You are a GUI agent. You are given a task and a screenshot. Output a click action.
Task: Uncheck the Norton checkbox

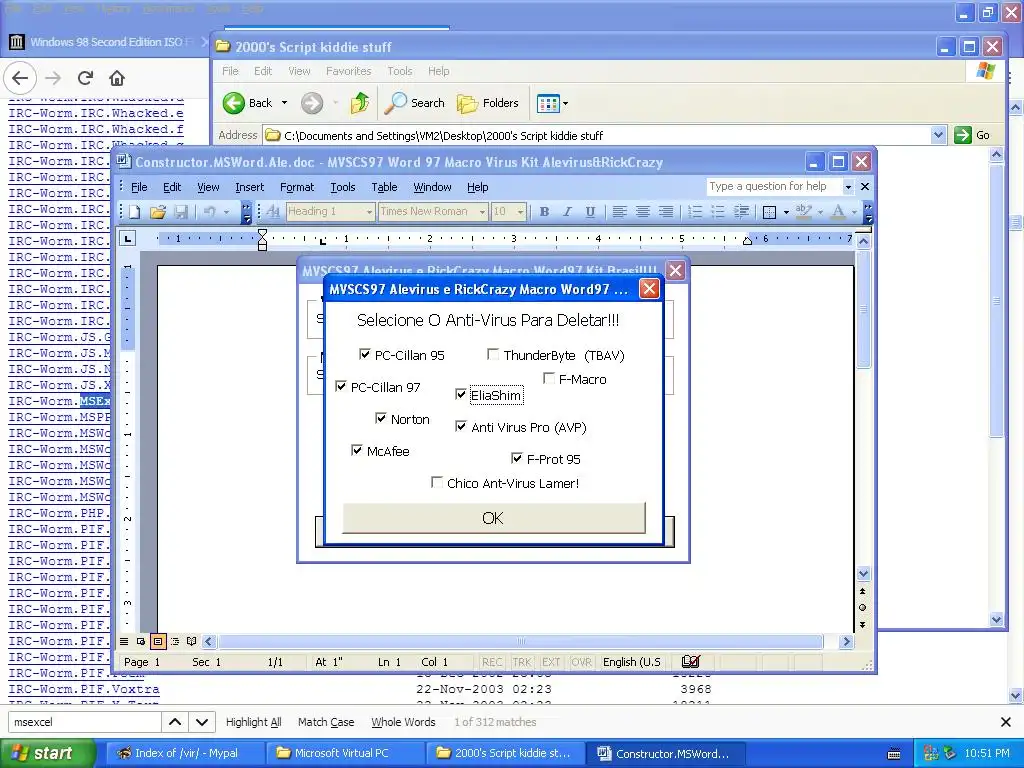381,419
